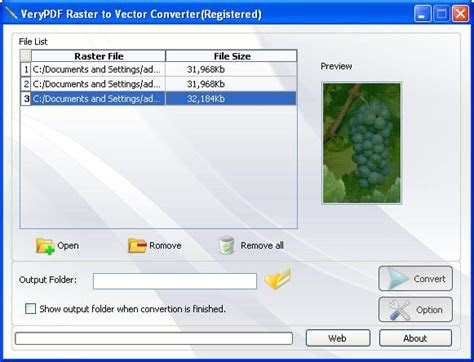Click the Raster File column header

98,56
